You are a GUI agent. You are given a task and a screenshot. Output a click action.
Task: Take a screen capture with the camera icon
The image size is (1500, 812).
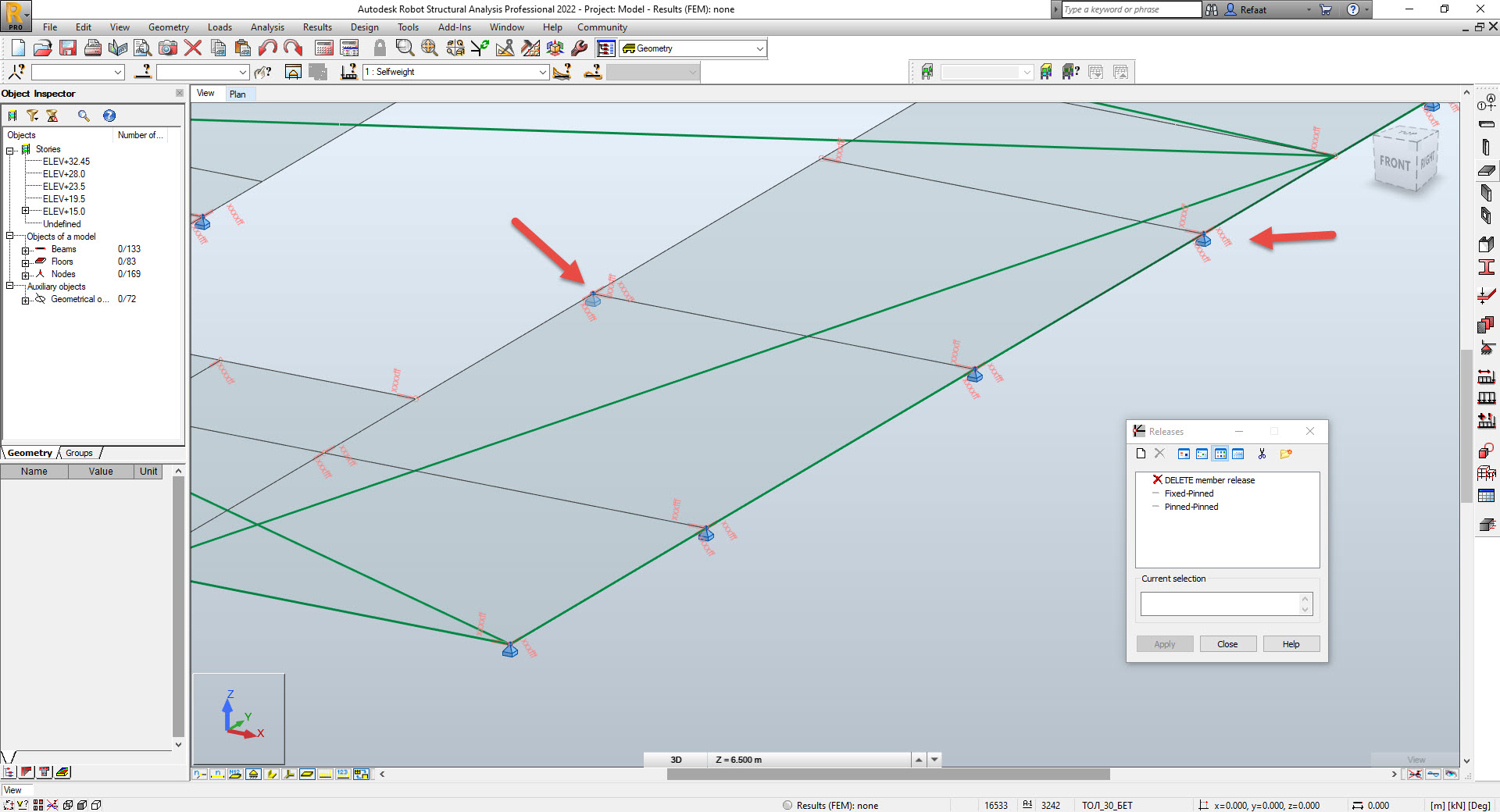(x=168, y=48)
